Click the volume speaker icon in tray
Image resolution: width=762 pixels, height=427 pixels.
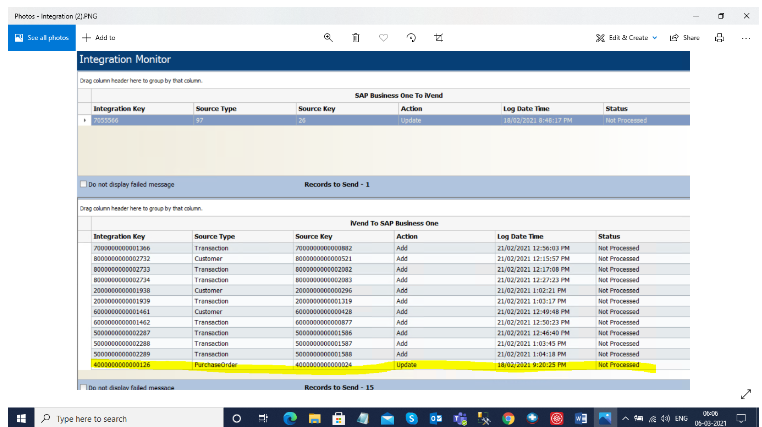pos(665,418)
